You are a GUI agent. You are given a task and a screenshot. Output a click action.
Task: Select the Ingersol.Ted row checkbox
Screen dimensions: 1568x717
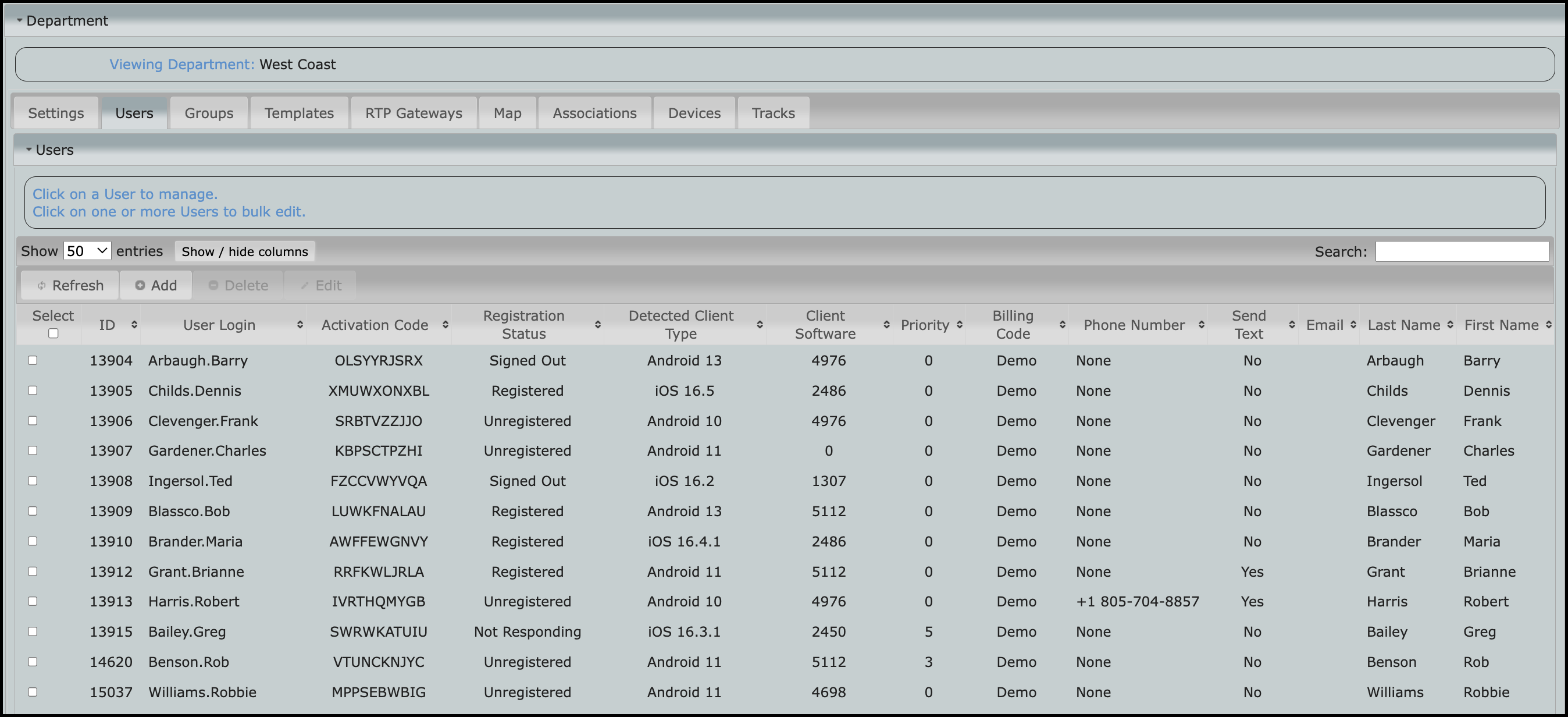[x=33, y=481]
